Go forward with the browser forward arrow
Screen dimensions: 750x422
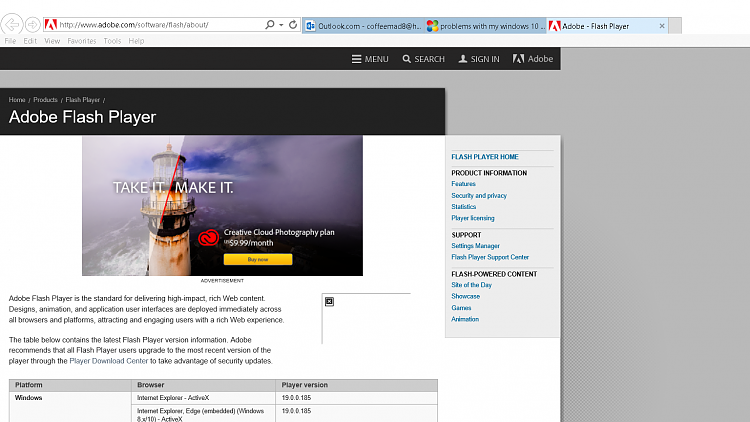33,24
